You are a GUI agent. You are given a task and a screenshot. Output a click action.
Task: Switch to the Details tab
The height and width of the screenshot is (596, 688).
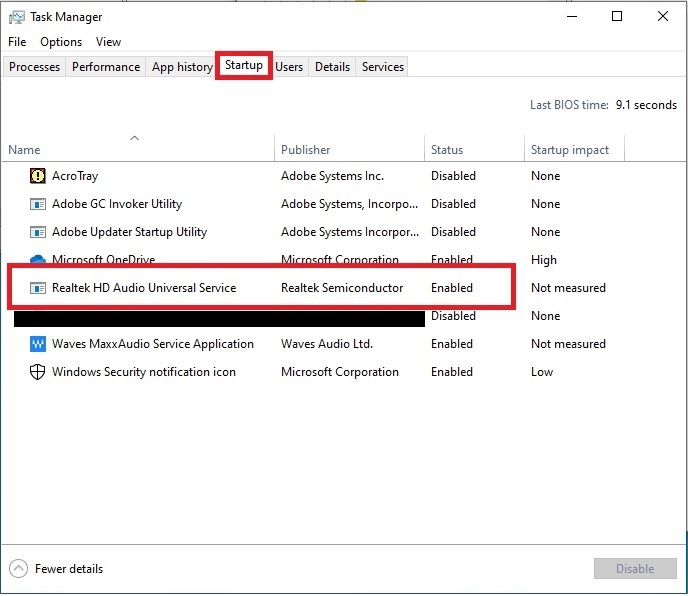332,67
